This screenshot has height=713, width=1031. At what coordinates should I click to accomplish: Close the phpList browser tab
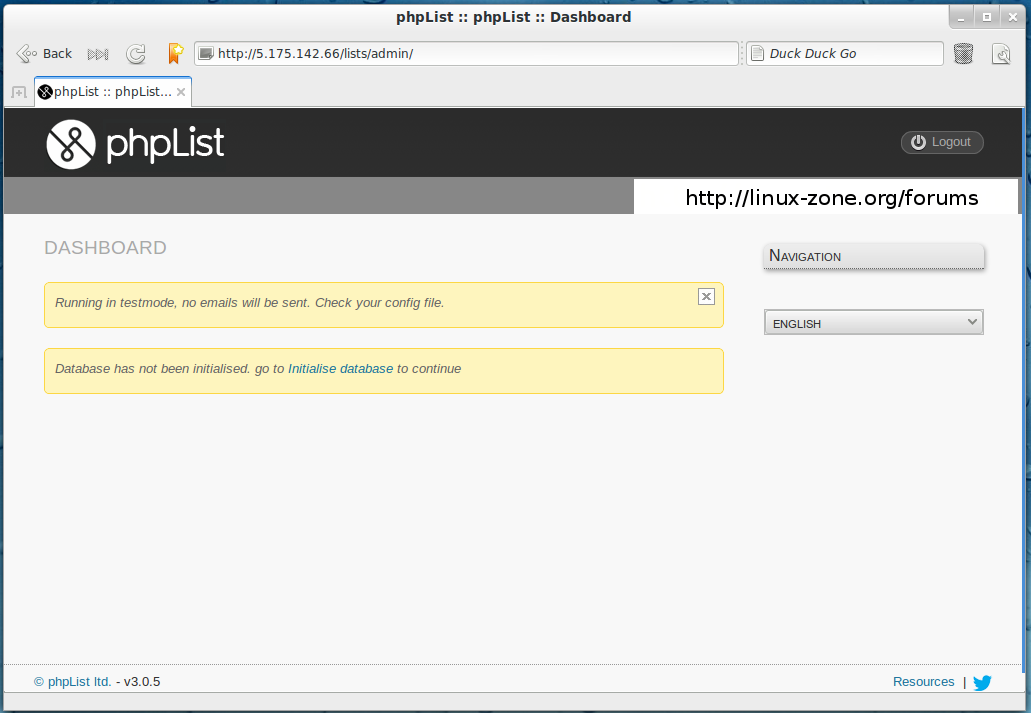click(181, 92)
